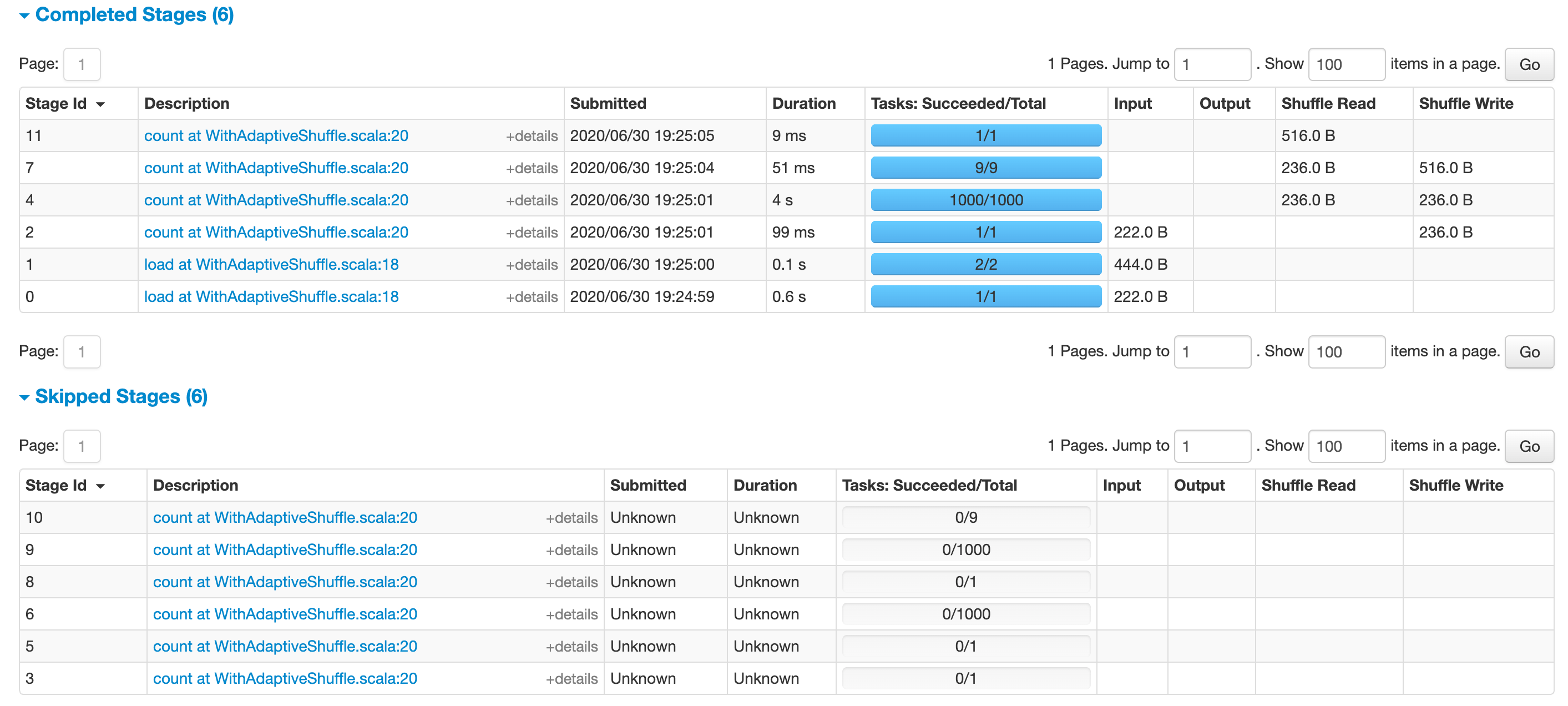The image size is (1568, 706).
Task: Focus Show items field in Skipped Stages
Action: pyautogui.click(x=1346, y=446)
